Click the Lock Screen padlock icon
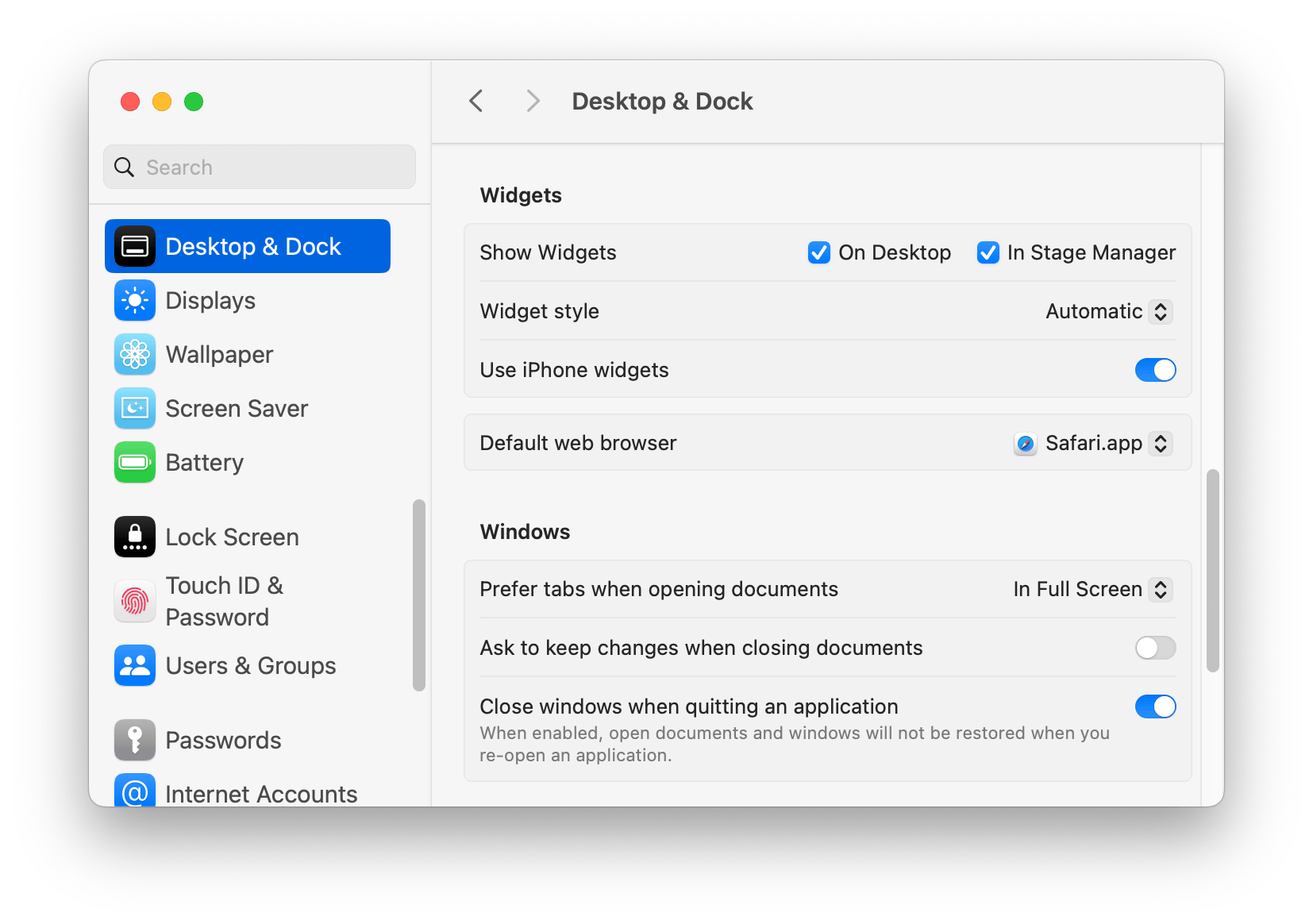 135,537
